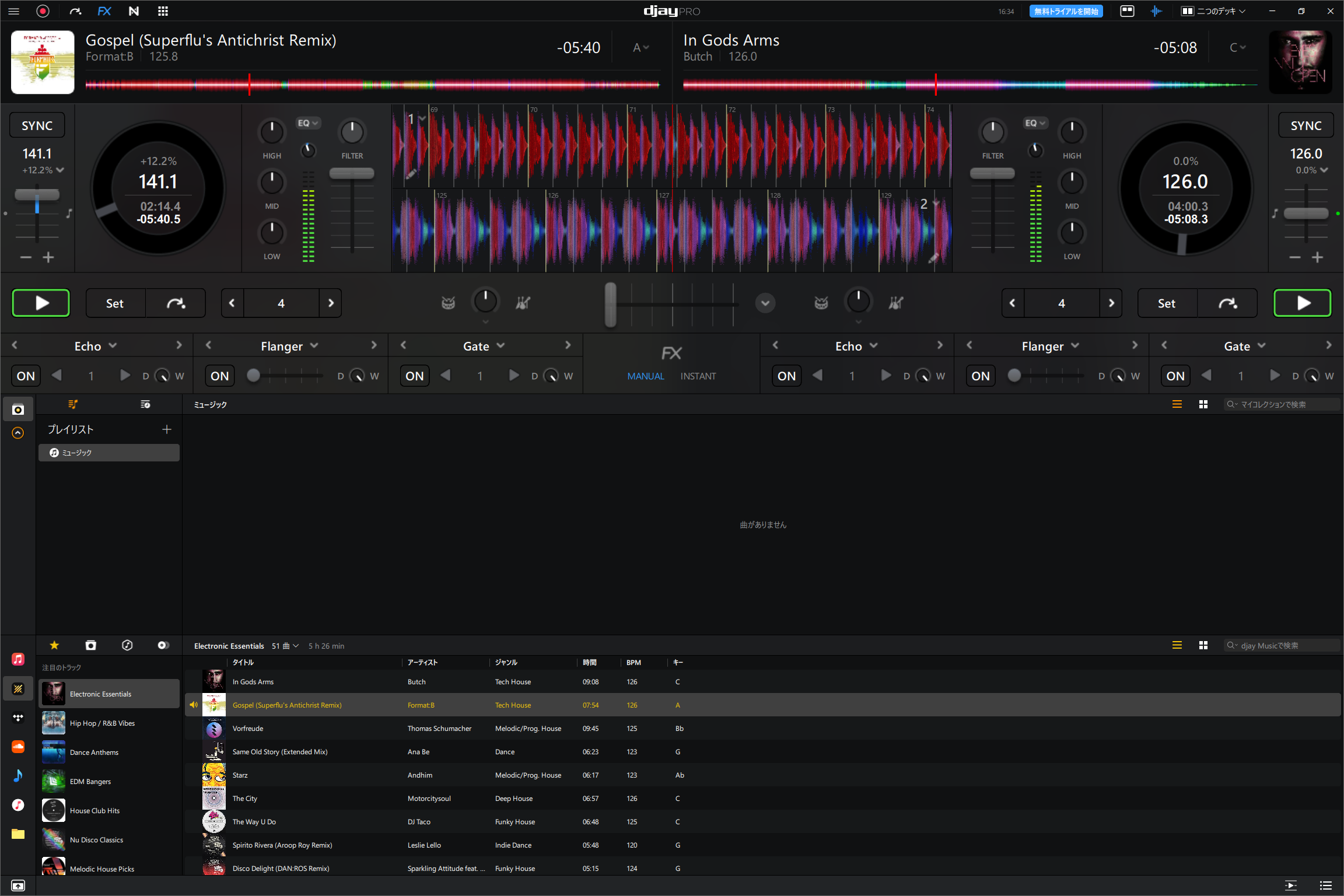
Task: Toggle right deck Flanger effect ON
Action: click(x=980, y=376)
